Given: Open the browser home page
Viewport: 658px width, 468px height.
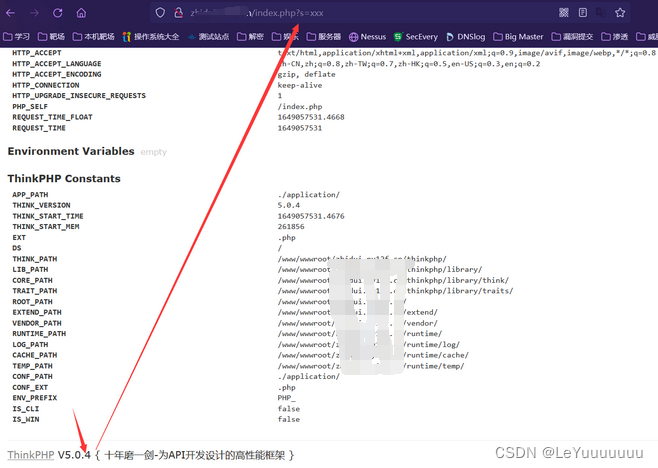Looking at the screenshot, I should coord(81,13).
